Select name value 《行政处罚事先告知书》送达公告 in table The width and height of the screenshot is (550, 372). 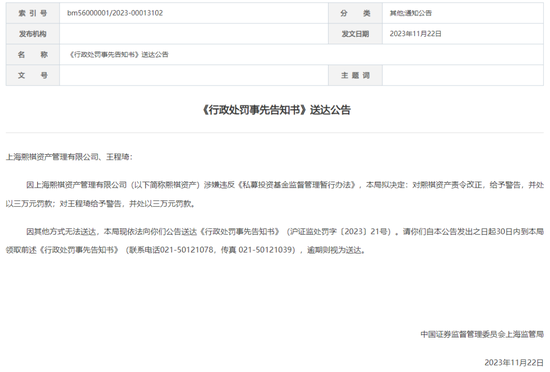point(118,55)
